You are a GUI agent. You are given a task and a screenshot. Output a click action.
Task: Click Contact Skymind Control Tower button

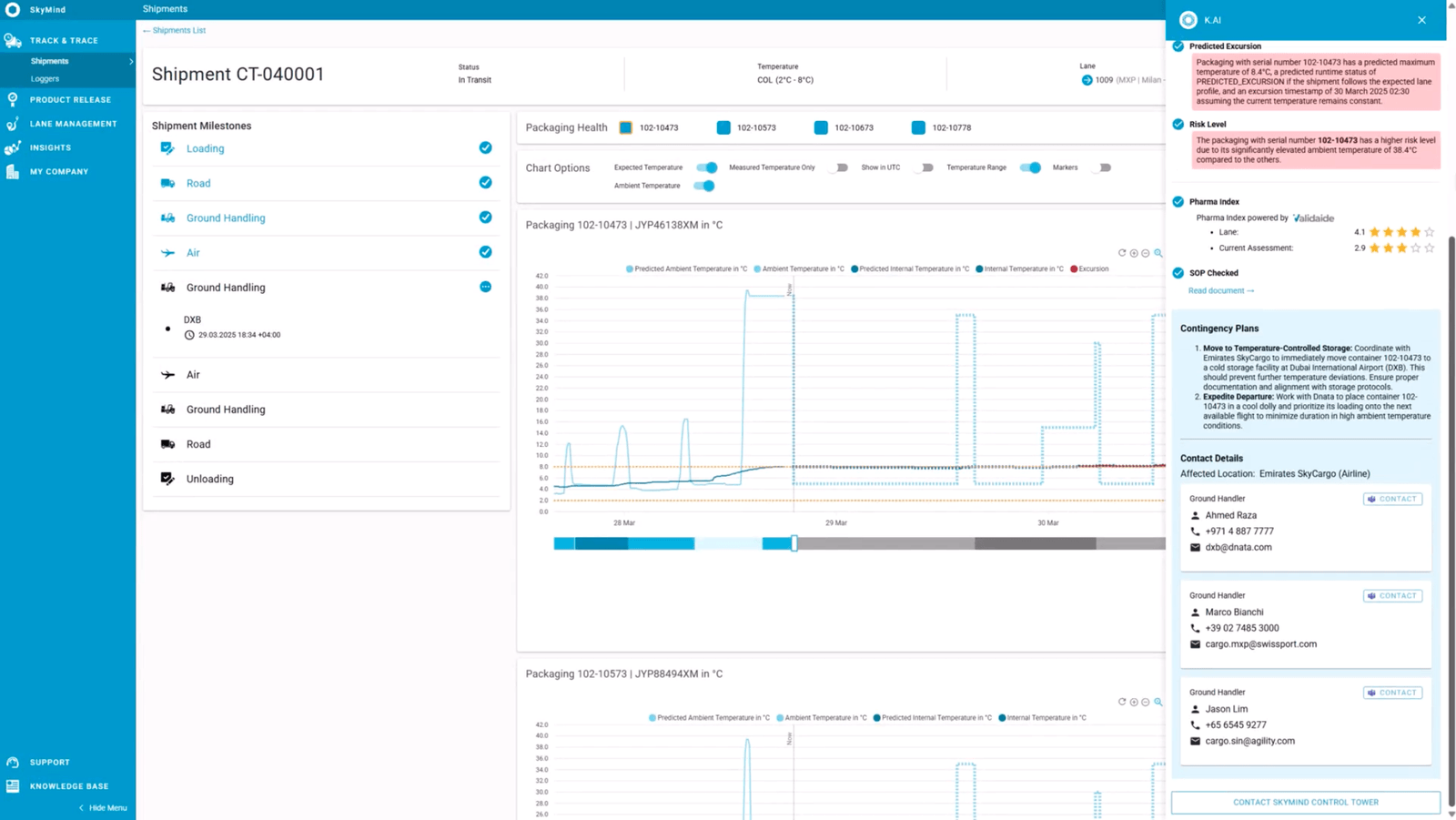point(1305,802)
